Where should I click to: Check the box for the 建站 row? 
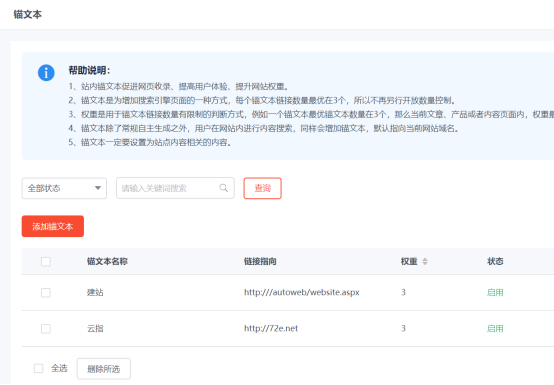[46, 292]
